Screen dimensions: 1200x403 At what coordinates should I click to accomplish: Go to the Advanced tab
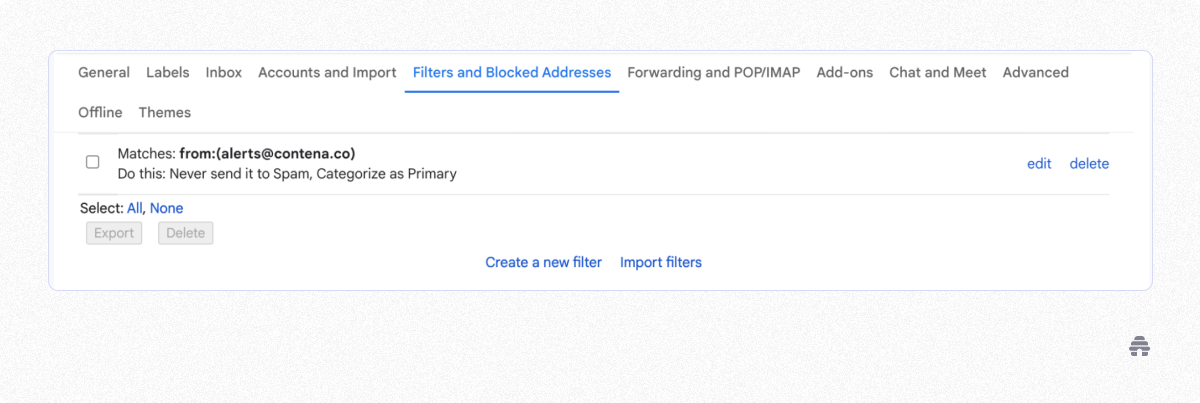click(1036, 72)
